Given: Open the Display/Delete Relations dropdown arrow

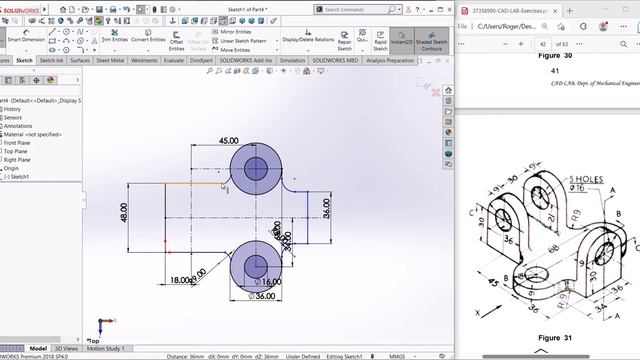Looking at the screenshot, I should (308, 50).
